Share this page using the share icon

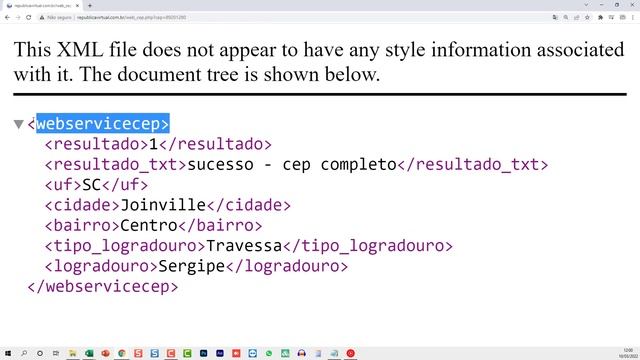[576, 18]
